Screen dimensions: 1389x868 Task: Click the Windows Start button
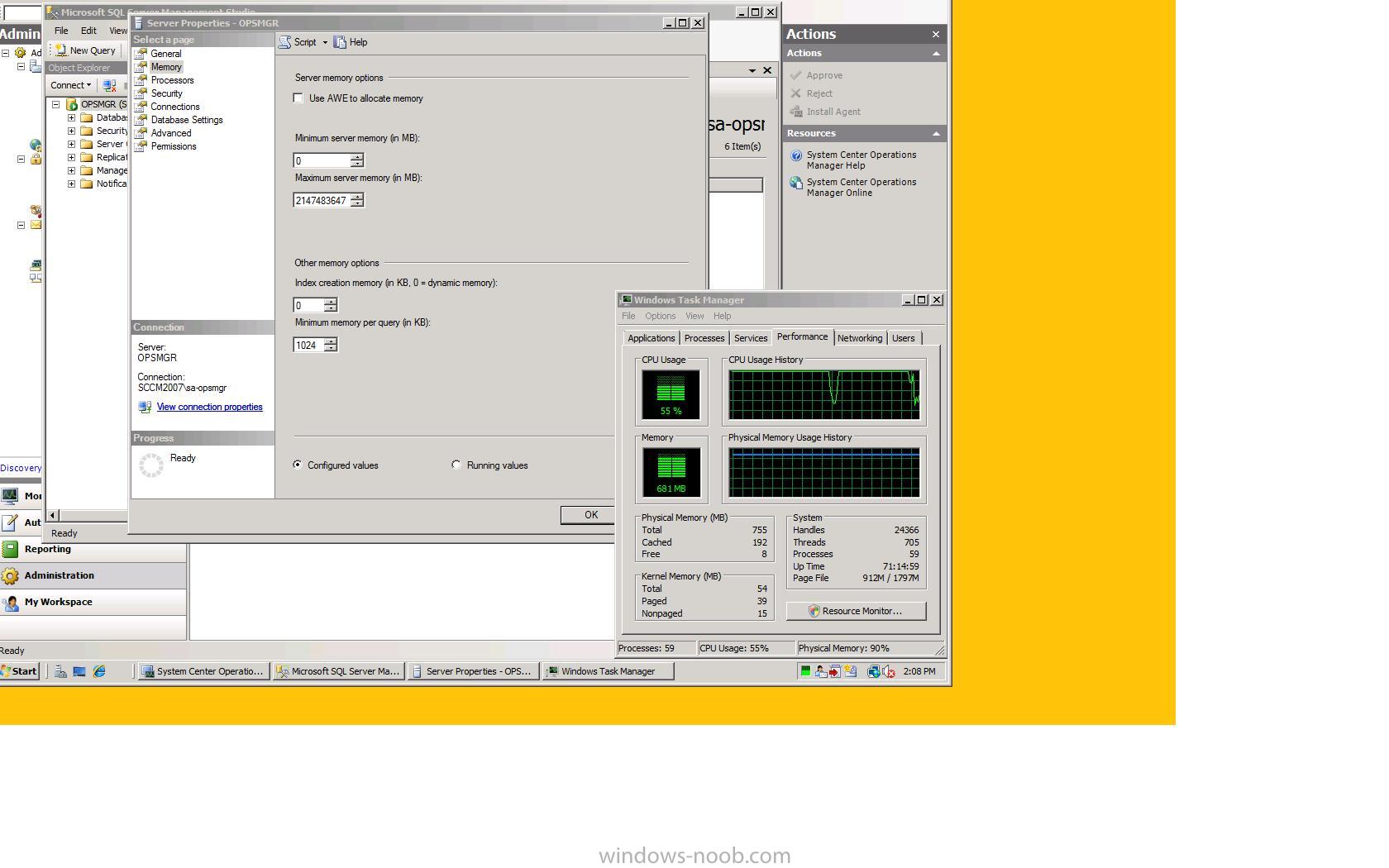coord(19,671)
